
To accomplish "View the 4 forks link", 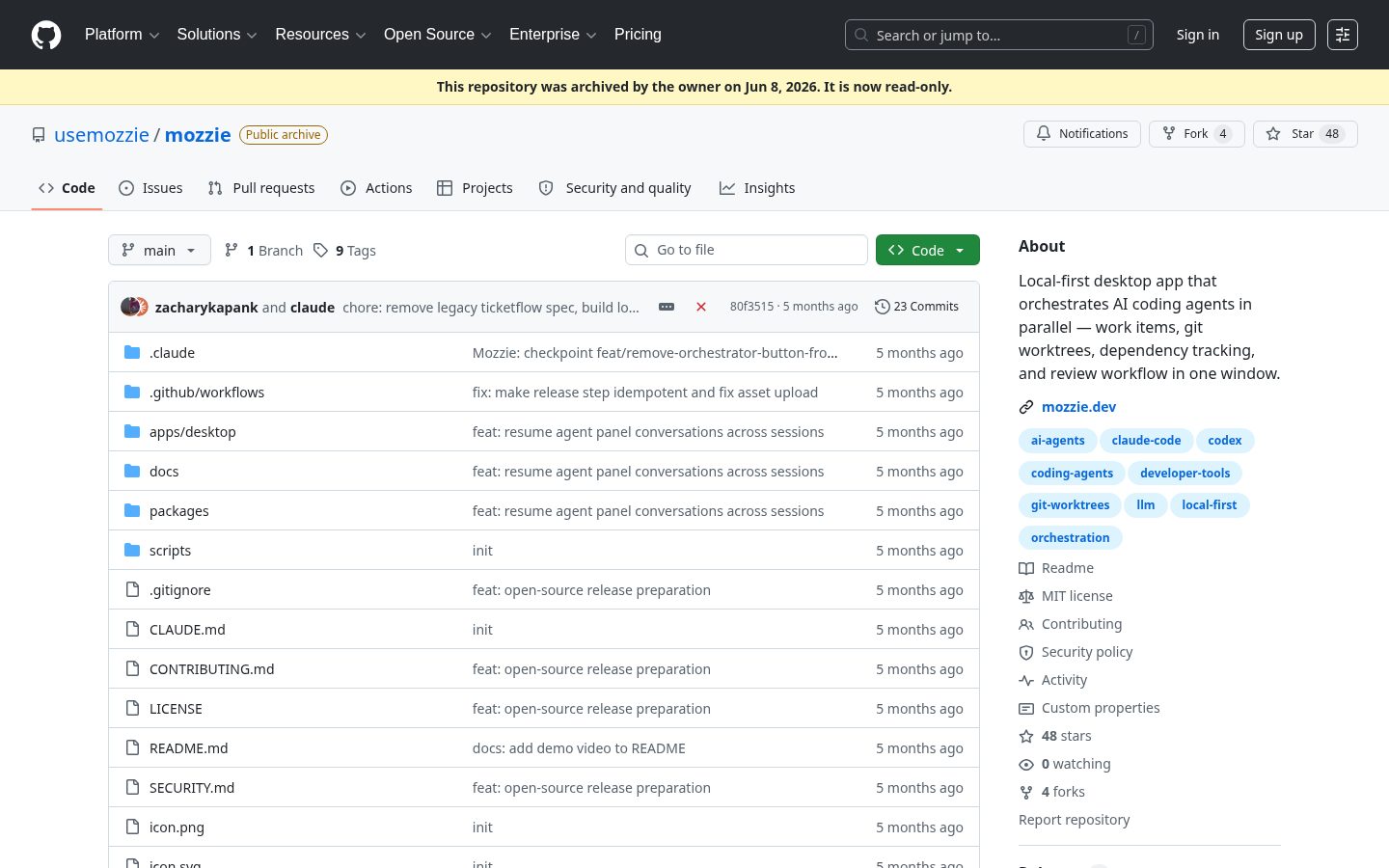I will 1052,792.
